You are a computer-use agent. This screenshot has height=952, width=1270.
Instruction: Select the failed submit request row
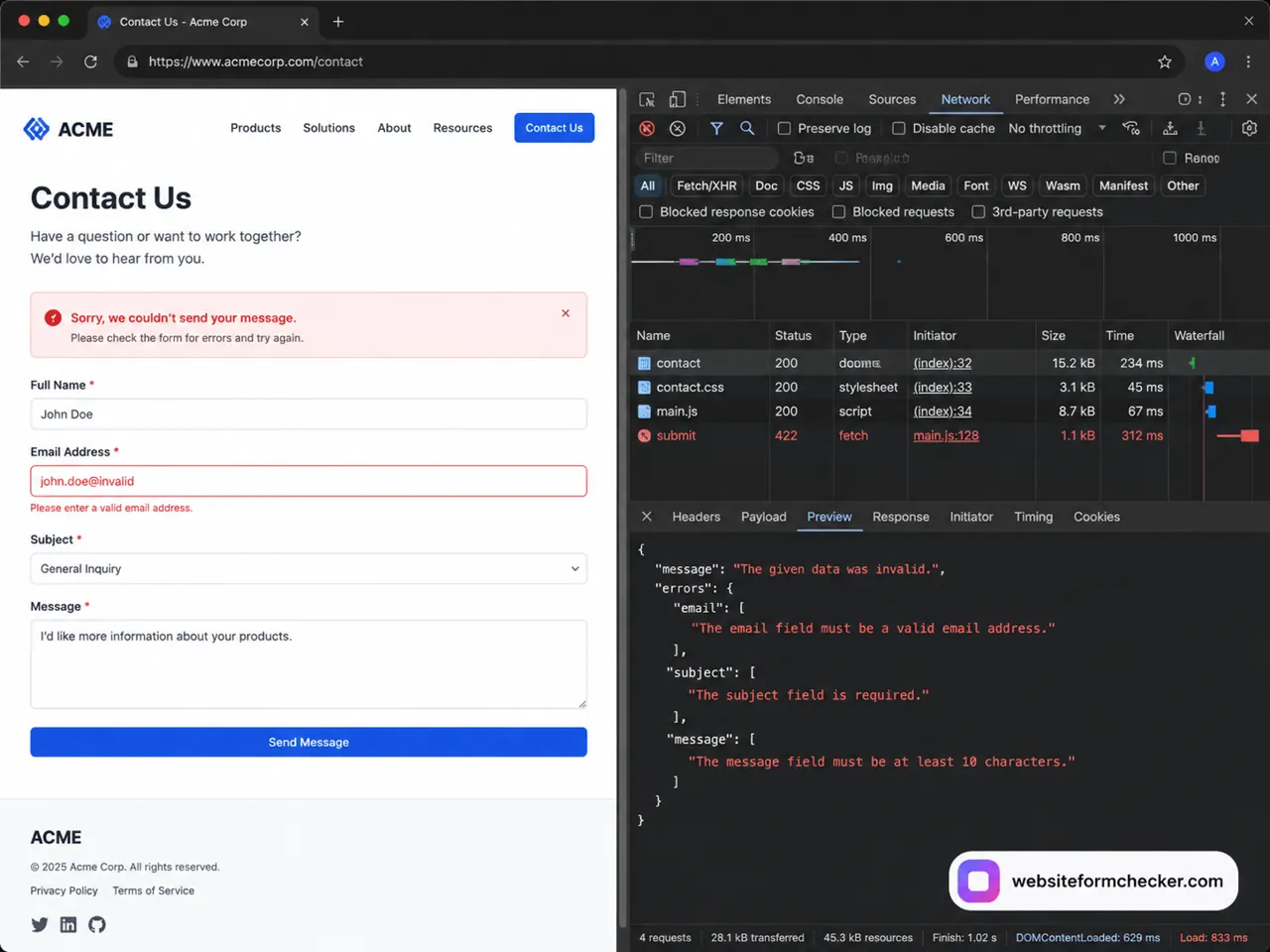(950, 435)
